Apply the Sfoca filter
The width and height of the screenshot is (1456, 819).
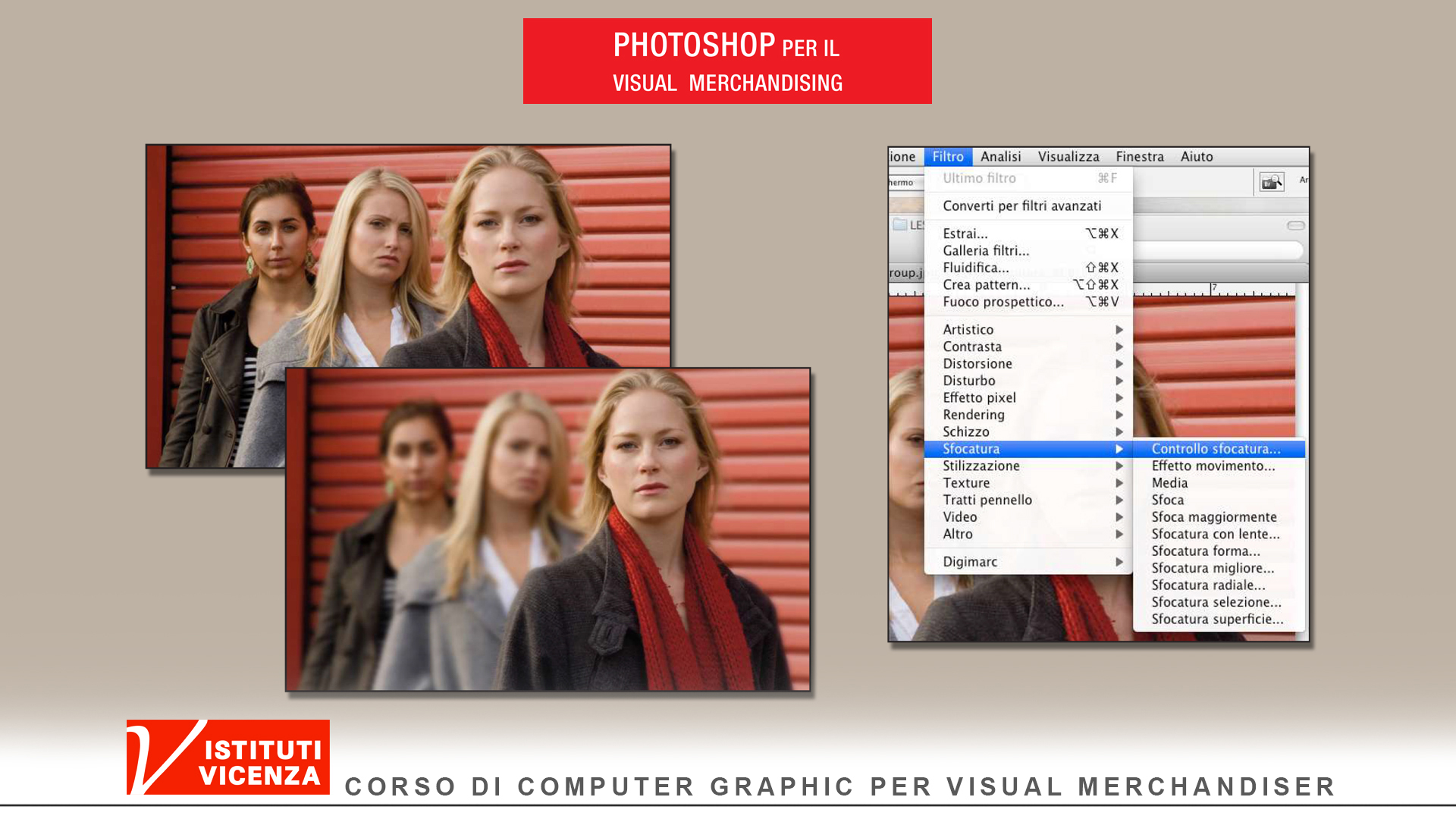(1219, 500)
